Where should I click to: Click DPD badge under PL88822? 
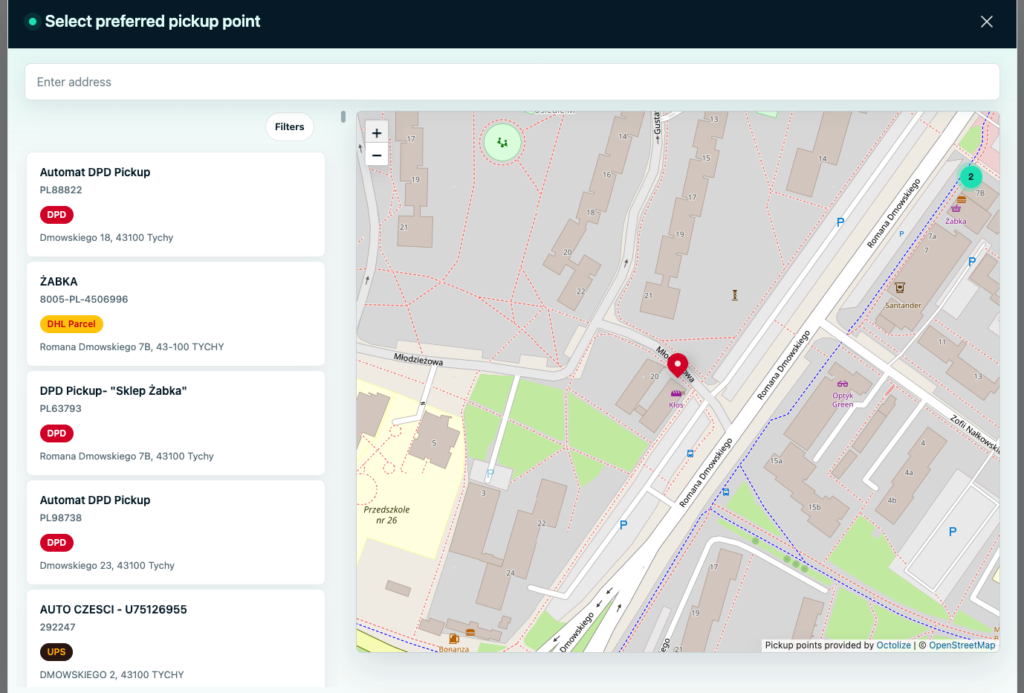coord(56,215)
